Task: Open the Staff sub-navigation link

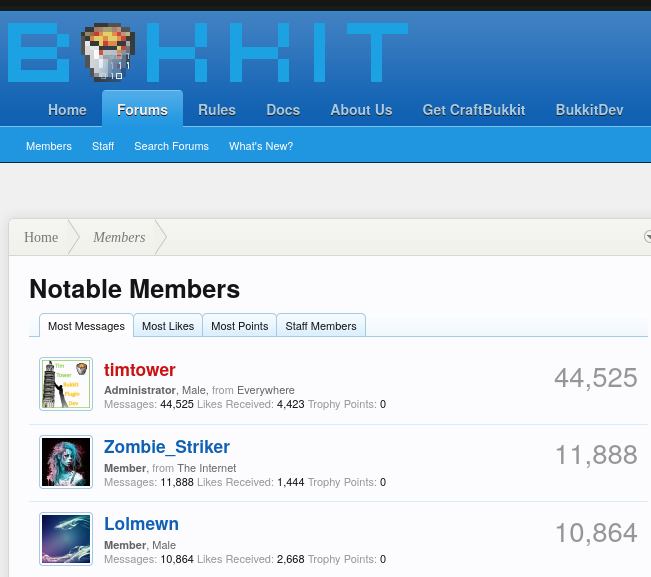Action: coord(103,146)
